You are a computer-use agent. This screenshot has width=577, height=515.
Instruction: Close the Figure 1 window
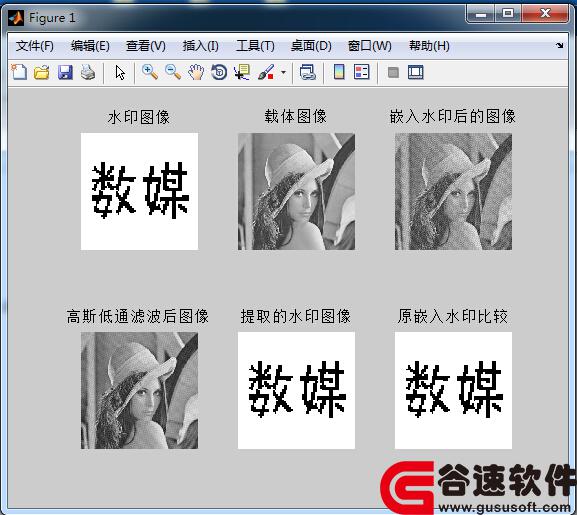545,14
